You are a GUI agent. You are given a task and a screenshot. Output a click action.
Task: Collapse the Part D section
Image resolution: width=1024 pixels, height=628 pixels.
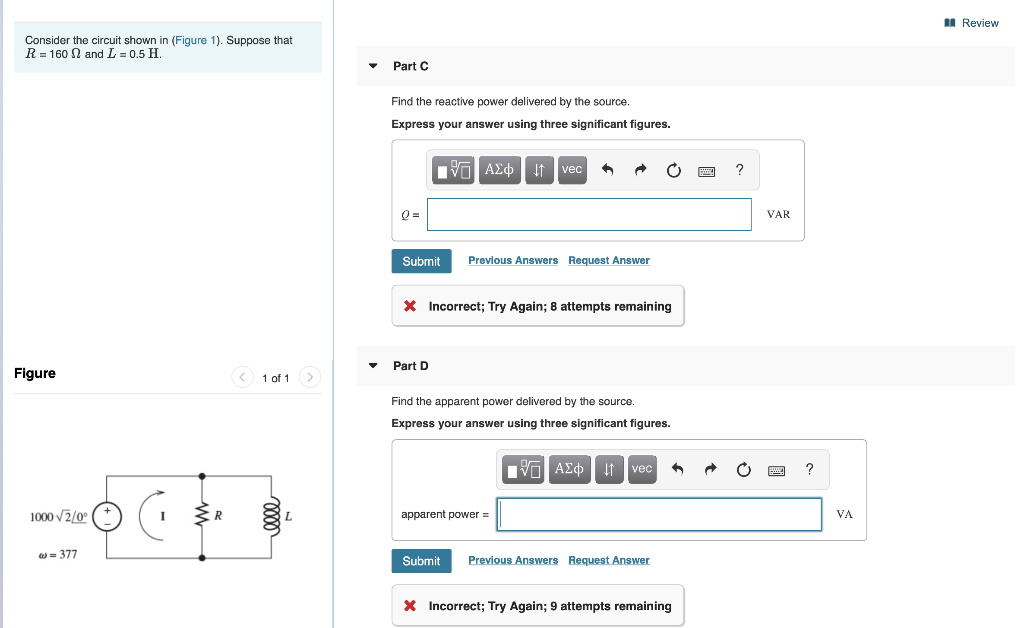[373, 366]
